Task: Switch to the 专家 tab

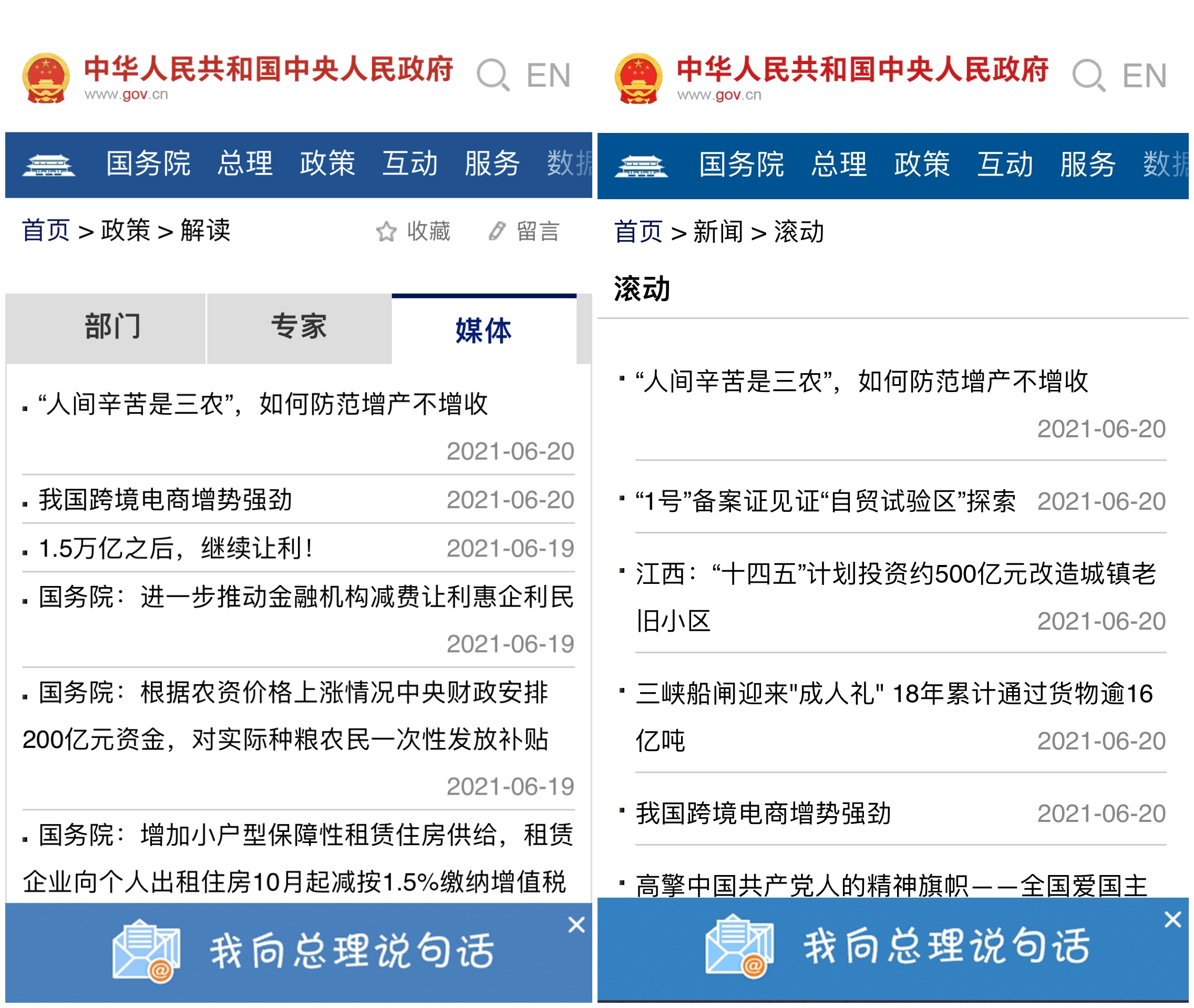Action: pos(298,327)
